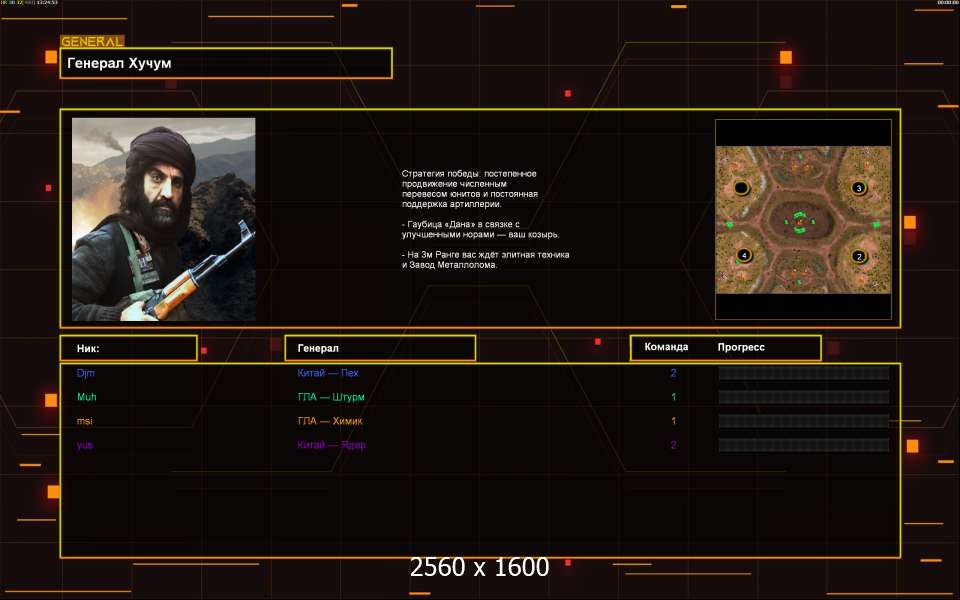The width and height of the screenshot is (960, 600).
Task: Select player Muh in the list
Action: click(87, 397)
